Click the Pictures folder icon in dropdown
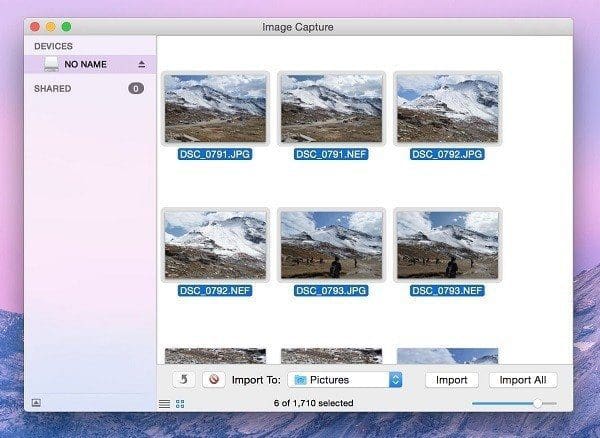This screenshot has height=438, width=600. coord(300,380)
